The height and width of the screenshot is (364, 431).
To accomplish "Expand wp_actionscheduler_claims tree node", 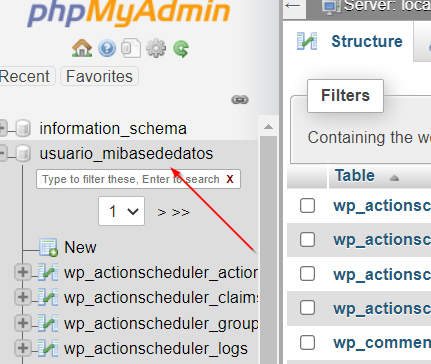I will click(x=23, y=297).
